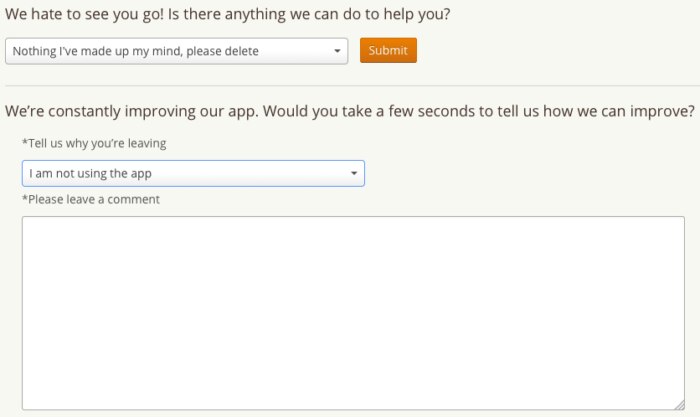700x417 pixels.
Task: Click the center of the empty comment field
Action: (353, 313)
